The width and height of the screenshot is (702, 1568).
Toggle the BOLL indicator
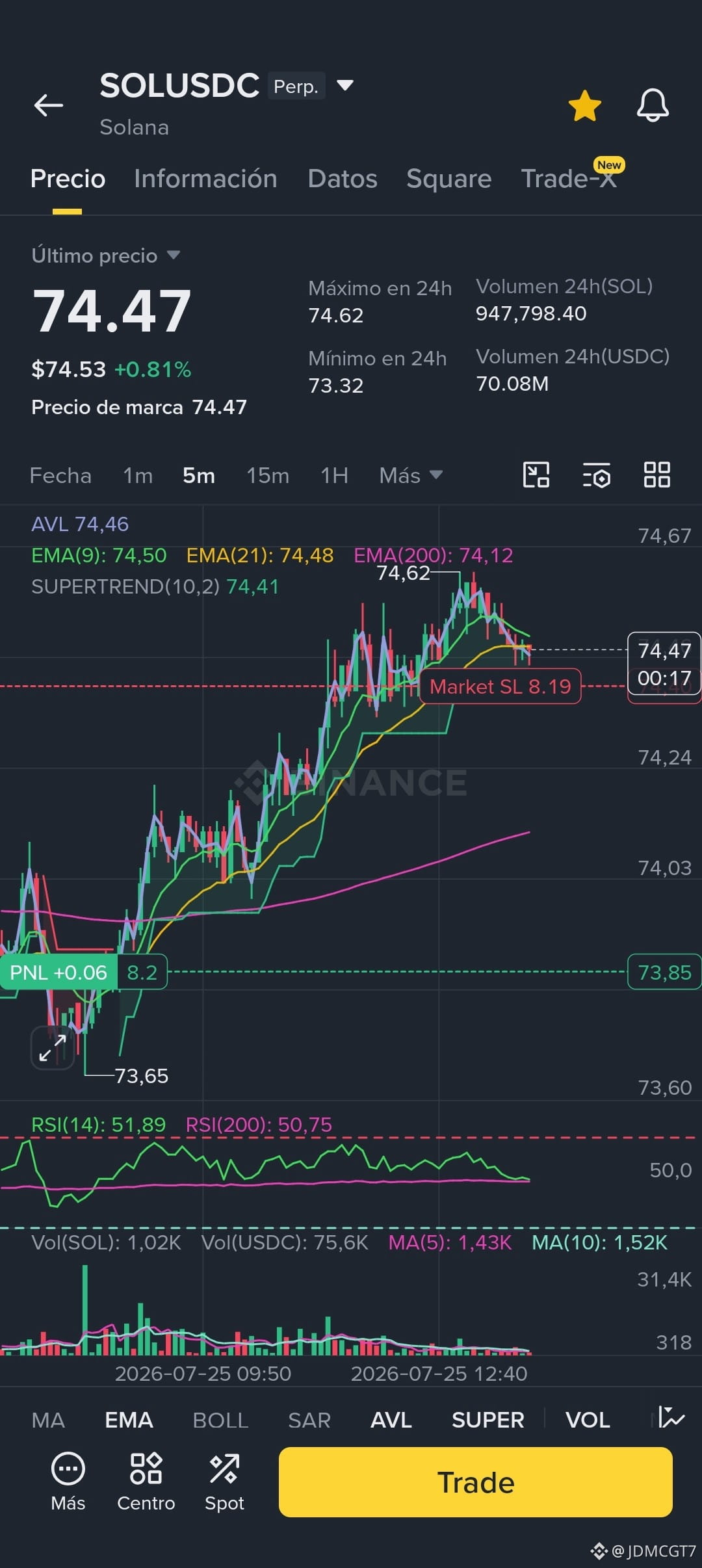[x=220, y=1420]
